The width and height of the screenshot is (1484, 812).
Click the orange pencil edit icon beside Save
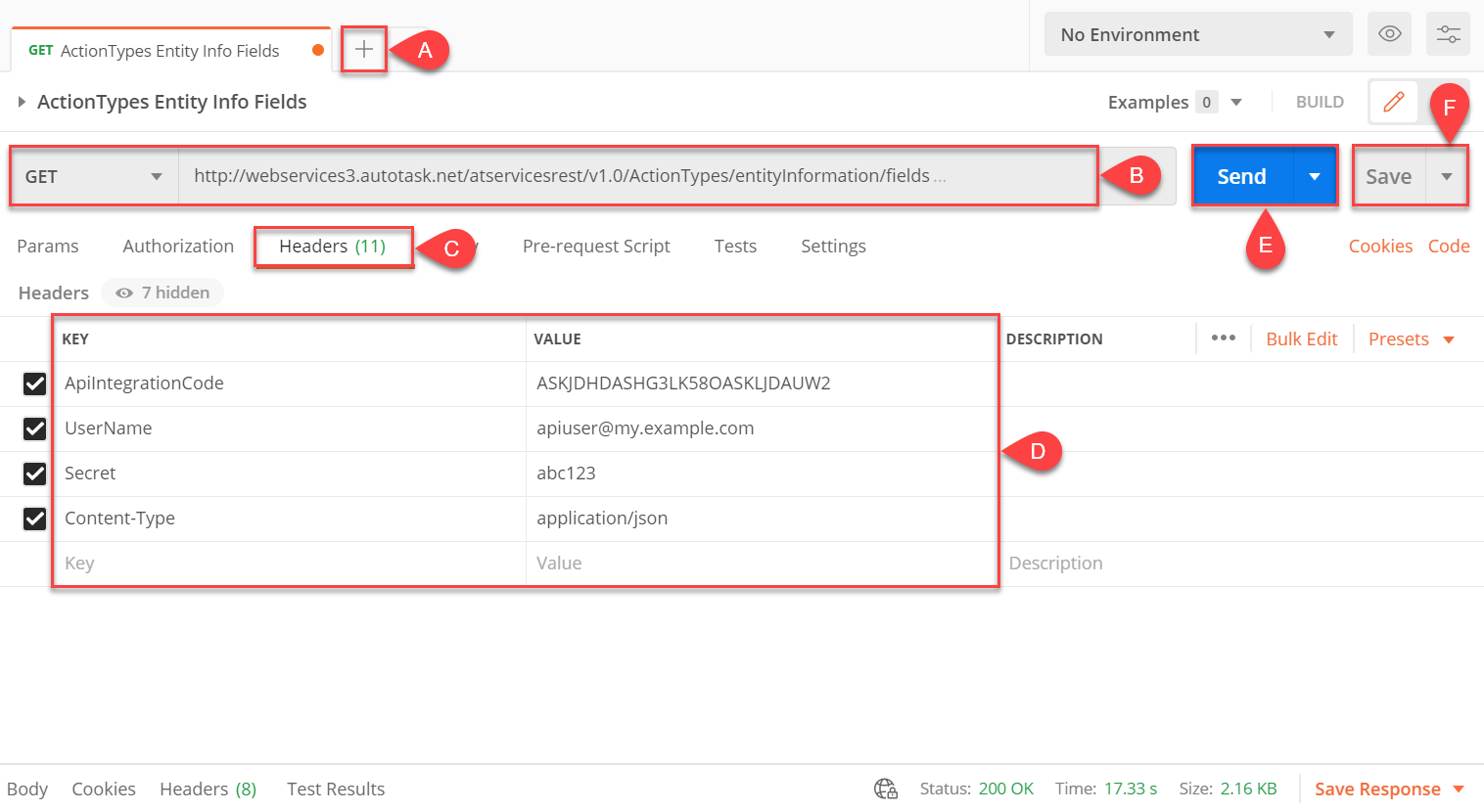click(1393, 101)
